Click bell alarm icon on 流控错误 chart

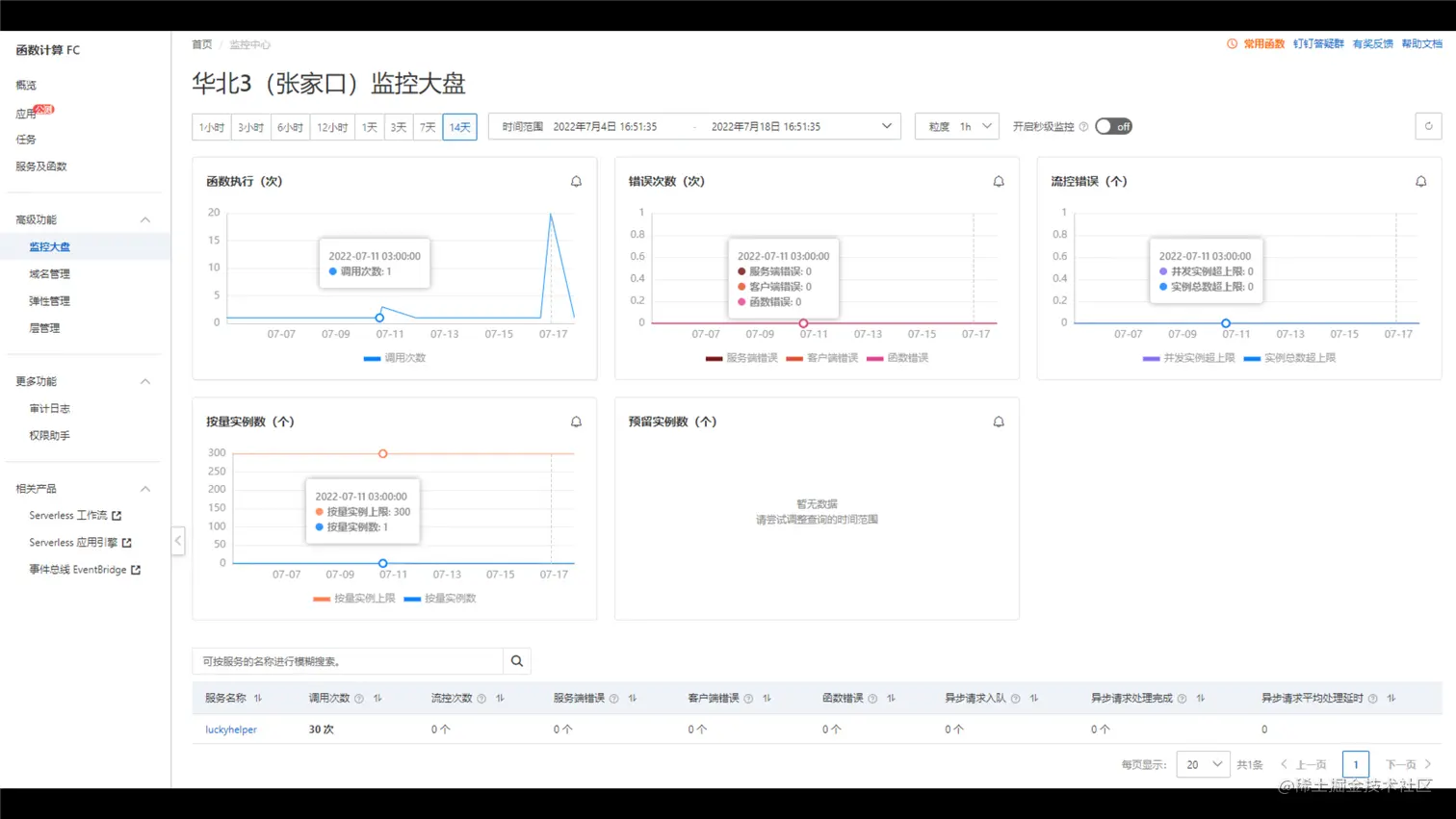(x=1420, y=181)
